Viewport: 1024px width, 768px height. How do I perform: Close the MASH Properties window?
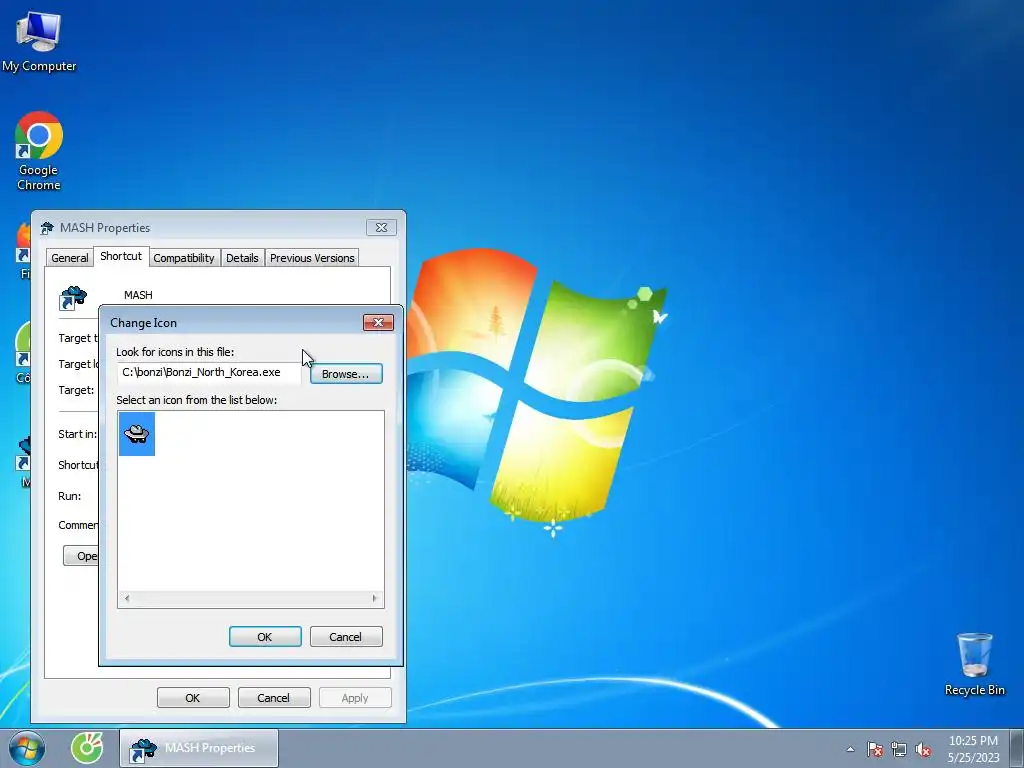click(381, 227)
